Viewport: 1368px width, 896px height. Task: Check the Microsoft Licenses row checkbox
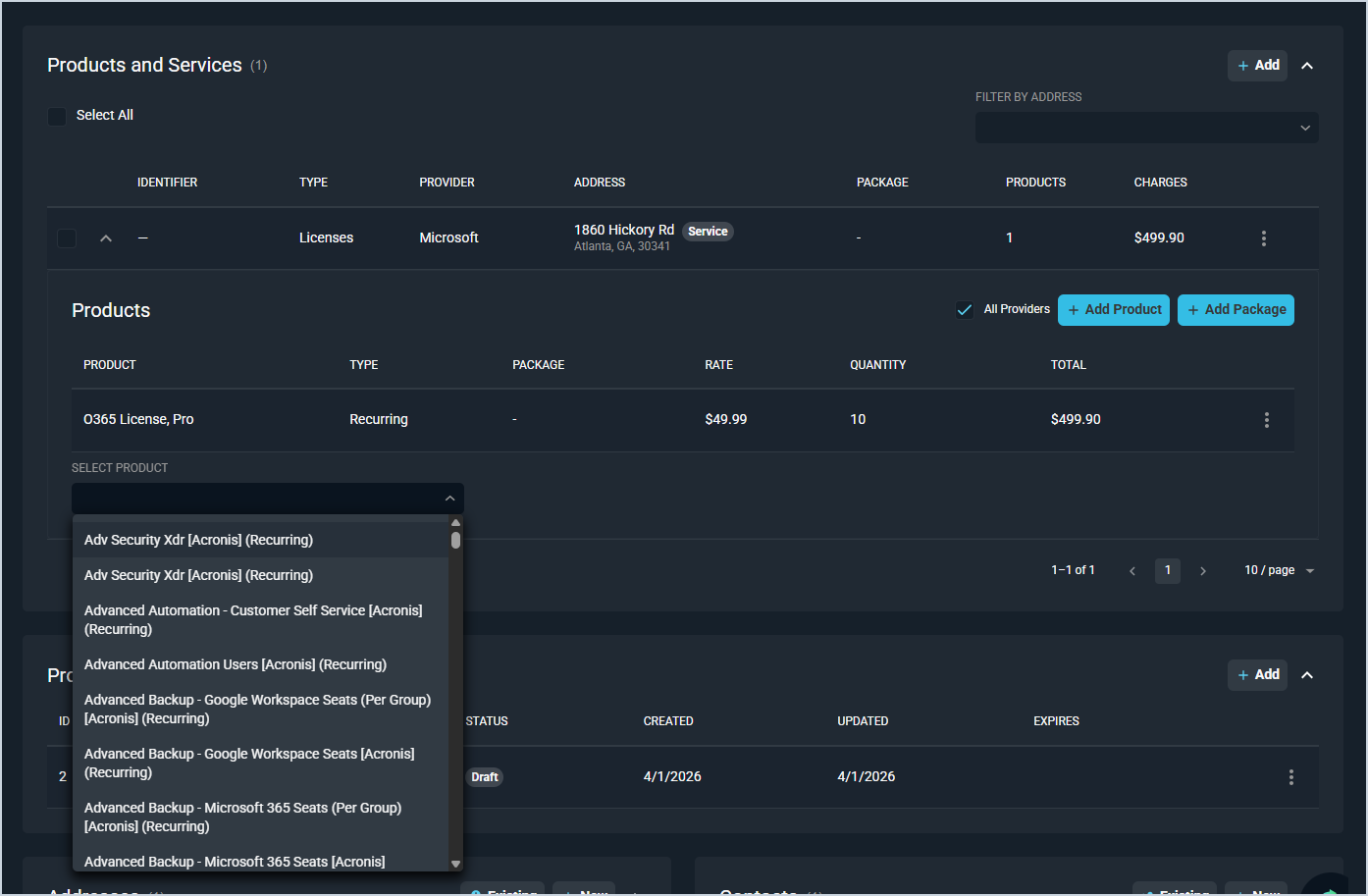pos(67,238)
